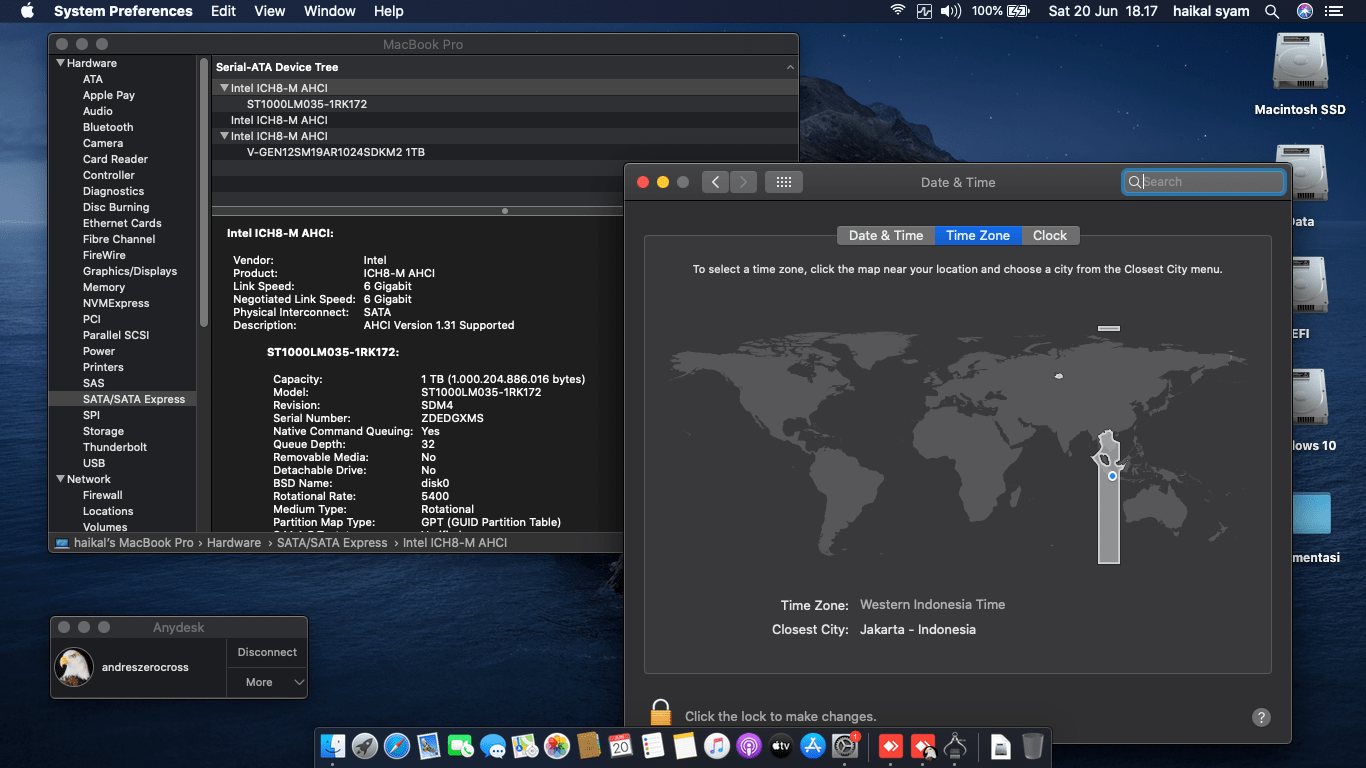Open Podcasts from the dock

[x=749, y=746]
